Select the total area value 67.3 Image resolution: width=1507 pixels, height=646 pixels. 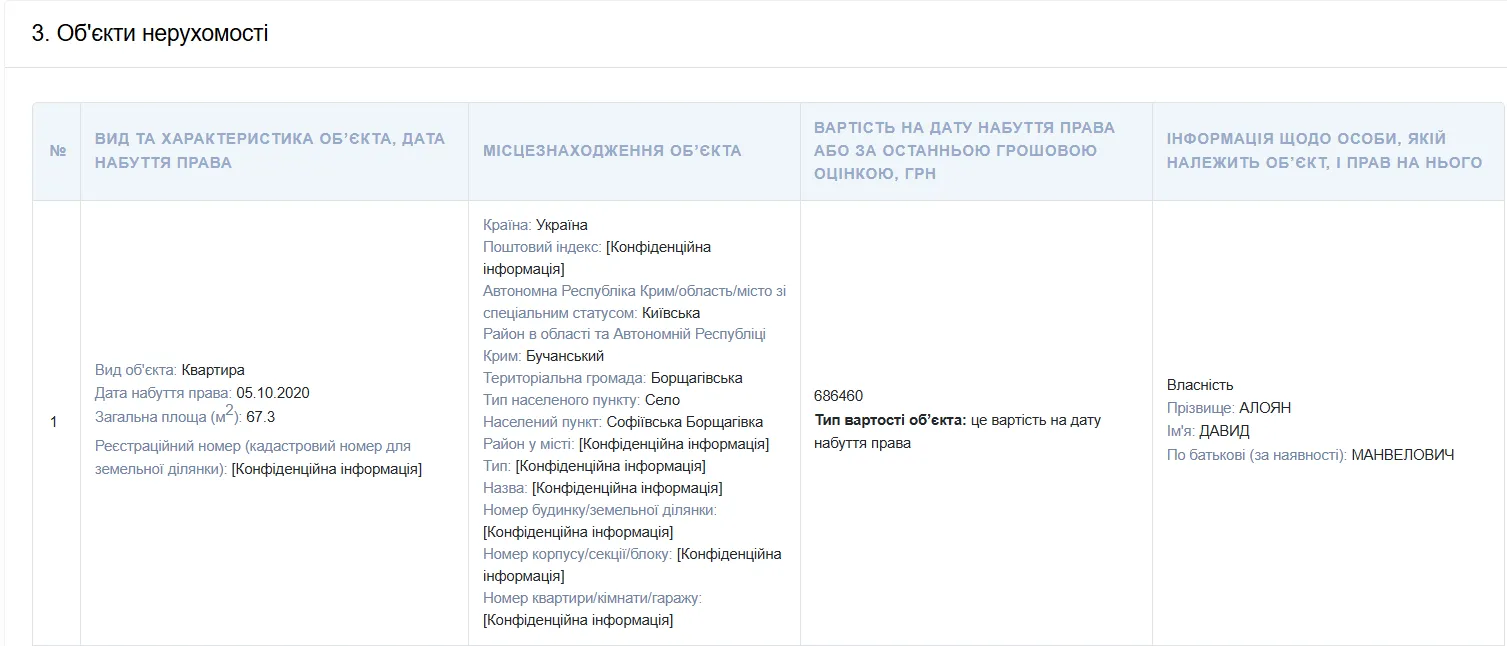pyautogui.click(x=260, y=417)
